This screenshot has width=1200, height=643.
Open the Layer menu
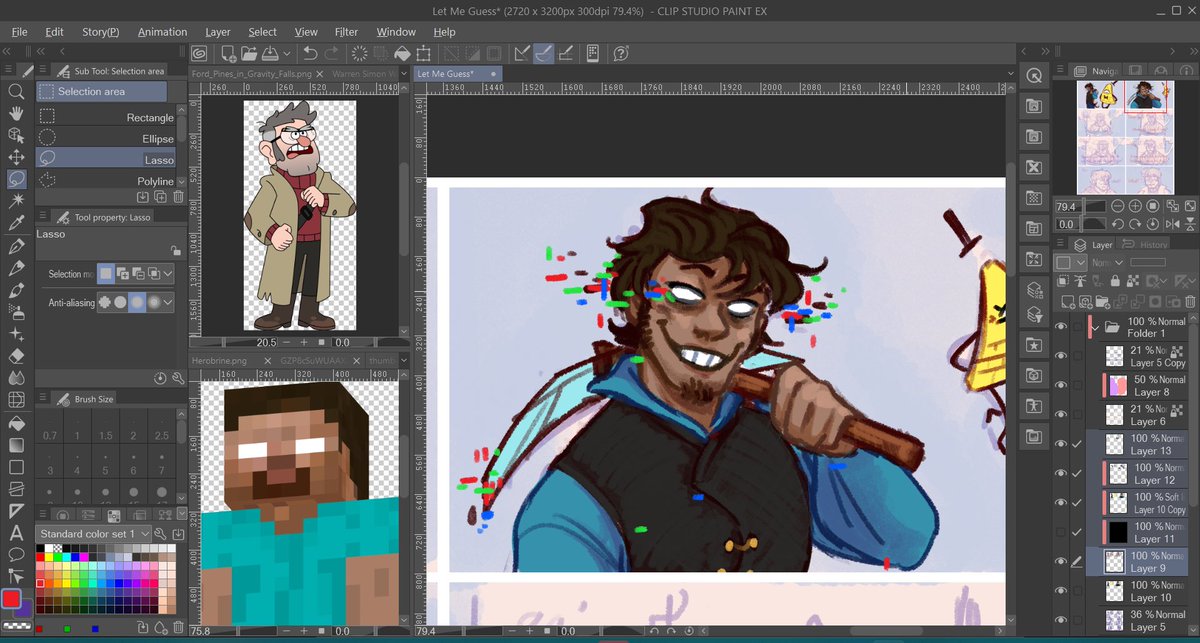(217, 32)
